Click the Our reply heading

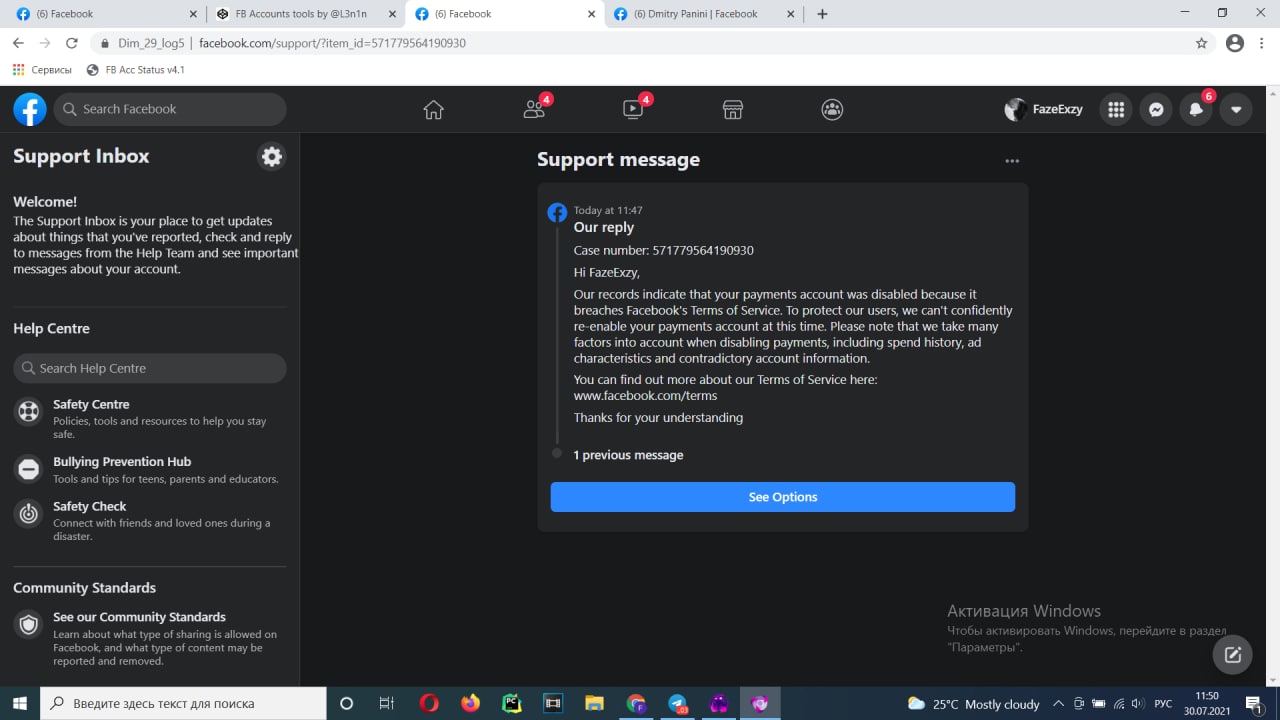click(603, 227)
